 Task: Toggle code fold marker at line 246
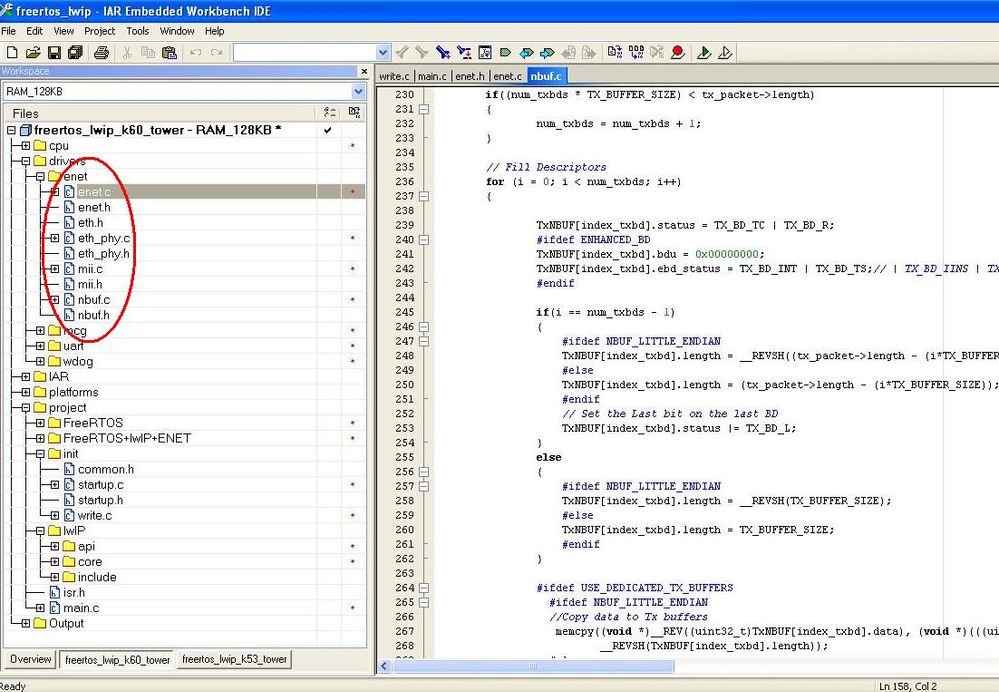[x=424, y=327]
